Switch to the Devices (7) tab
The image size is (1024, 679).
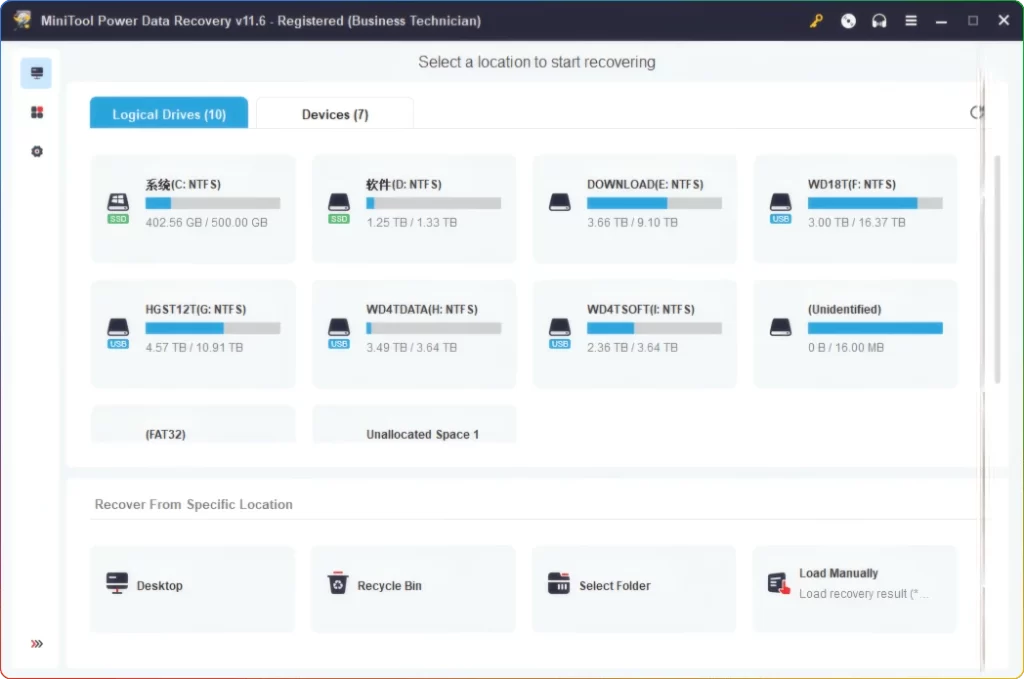(335, 114)
